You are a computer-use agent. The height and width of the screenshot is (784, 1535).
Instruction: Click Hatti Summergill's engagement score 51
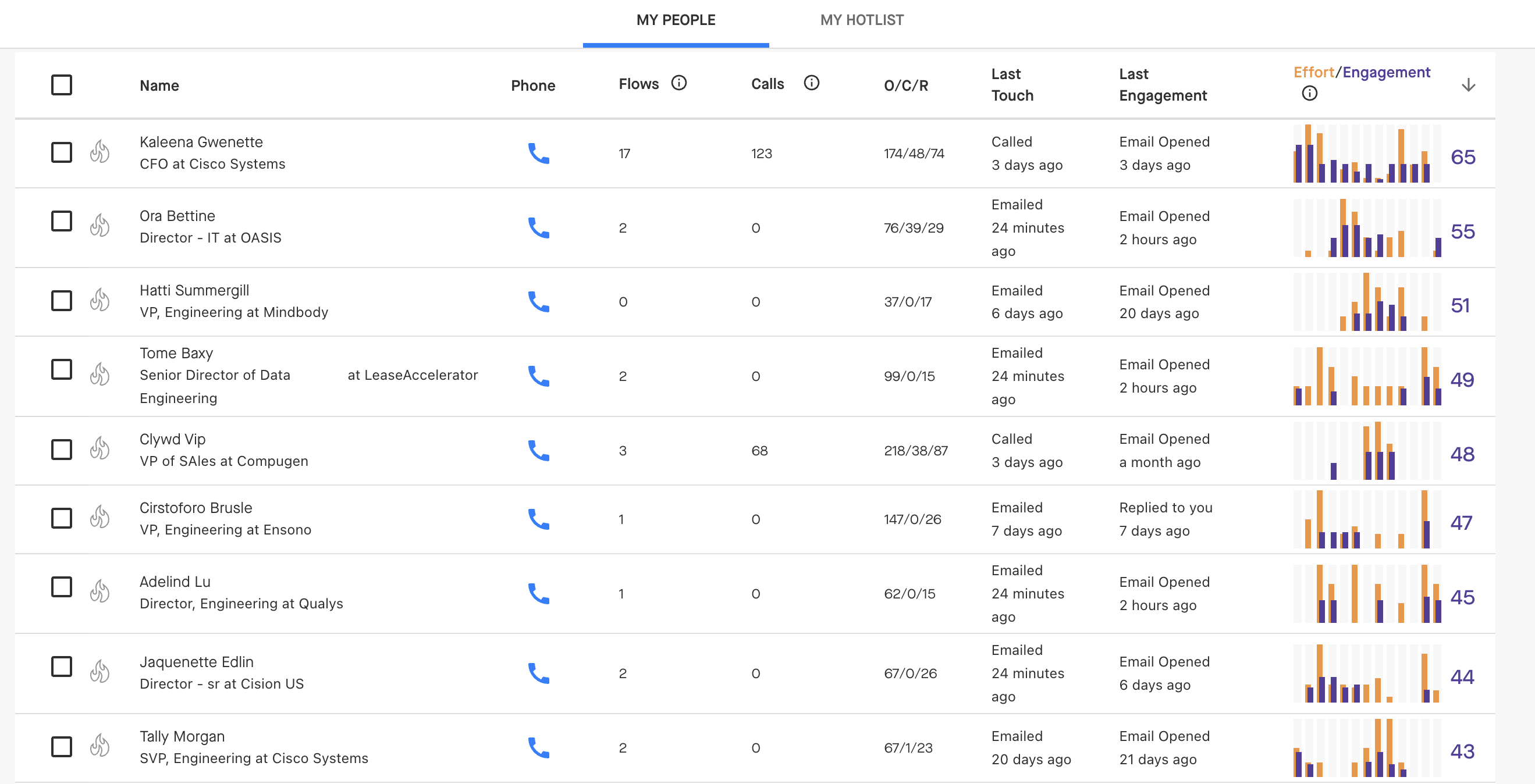click(1460, 305)
